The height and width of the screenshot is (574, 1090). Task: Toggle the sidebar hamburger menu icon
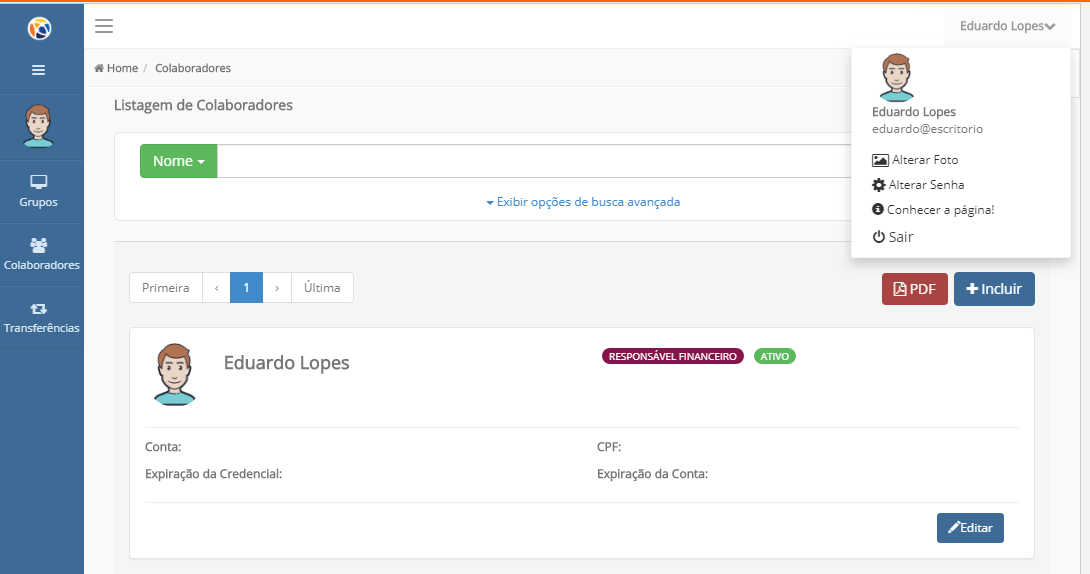[39, 70]
